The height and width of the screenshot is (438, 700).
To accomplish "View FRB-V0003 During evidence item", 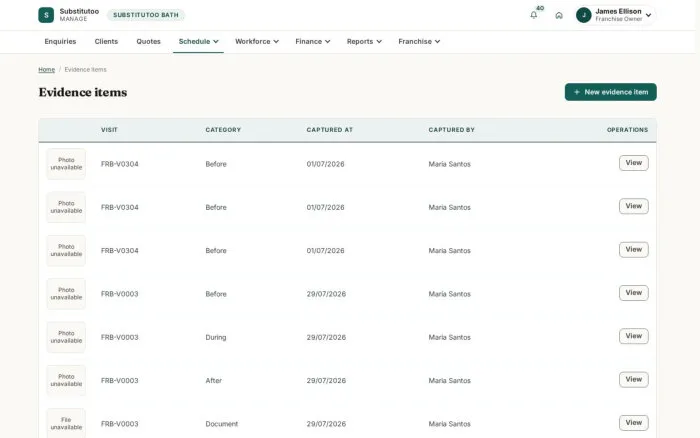I will 633,336.
